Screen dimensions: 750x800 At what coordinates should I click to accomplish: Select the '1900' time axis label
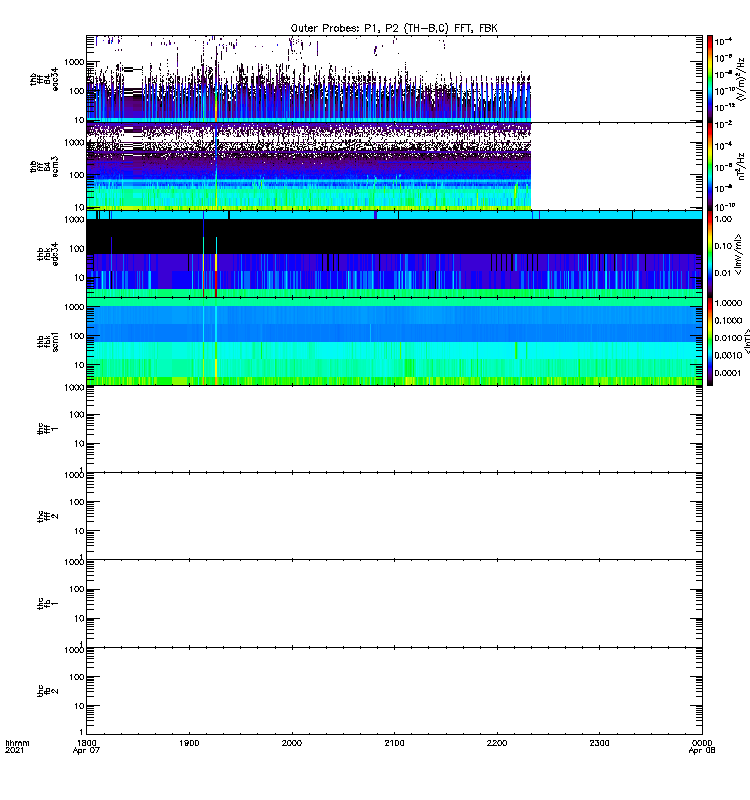pos(189,743)
